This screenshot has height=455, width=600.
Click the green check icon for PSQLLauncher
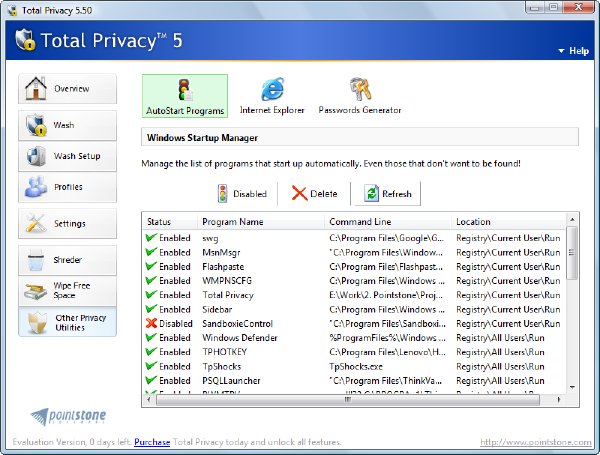[151, 380]
